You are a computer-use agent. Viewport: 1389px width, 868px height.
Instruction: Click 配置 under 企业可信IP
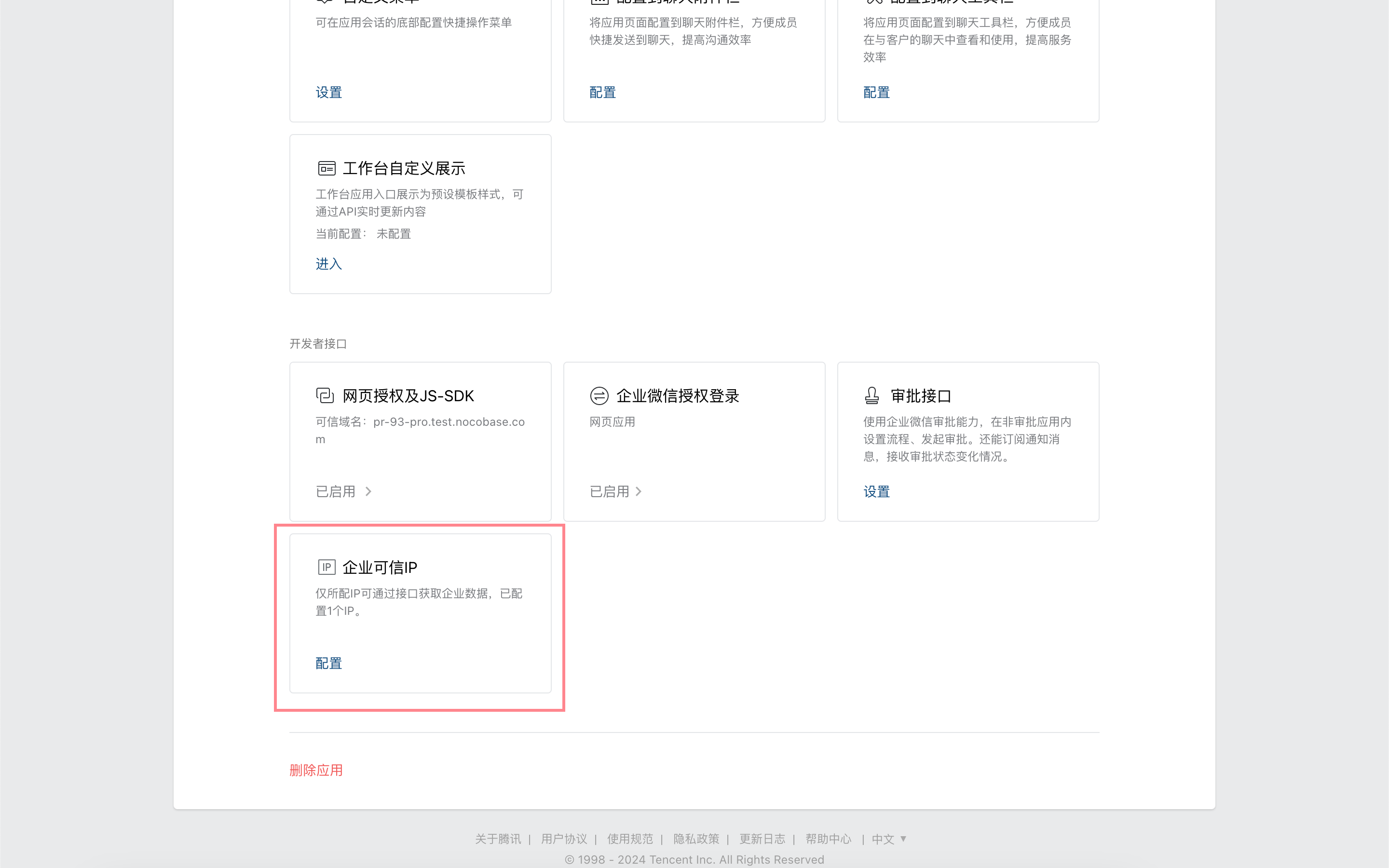pyautogui.click(x=329, y=663)
